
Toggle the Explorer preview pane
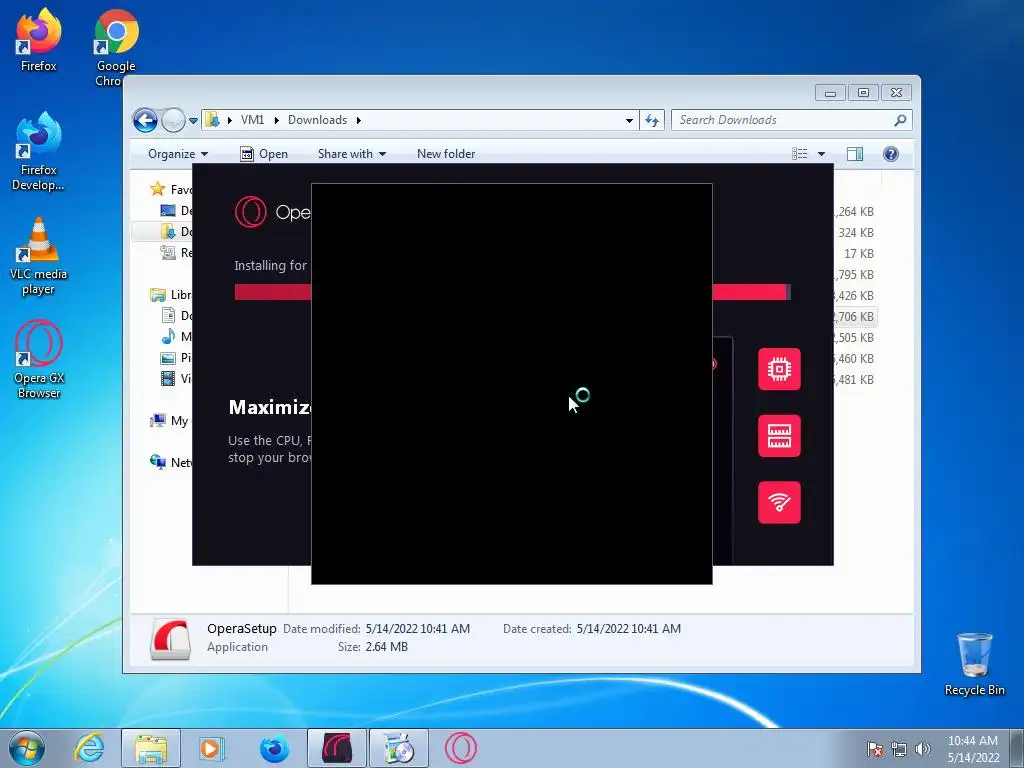[x=855, y=153]
